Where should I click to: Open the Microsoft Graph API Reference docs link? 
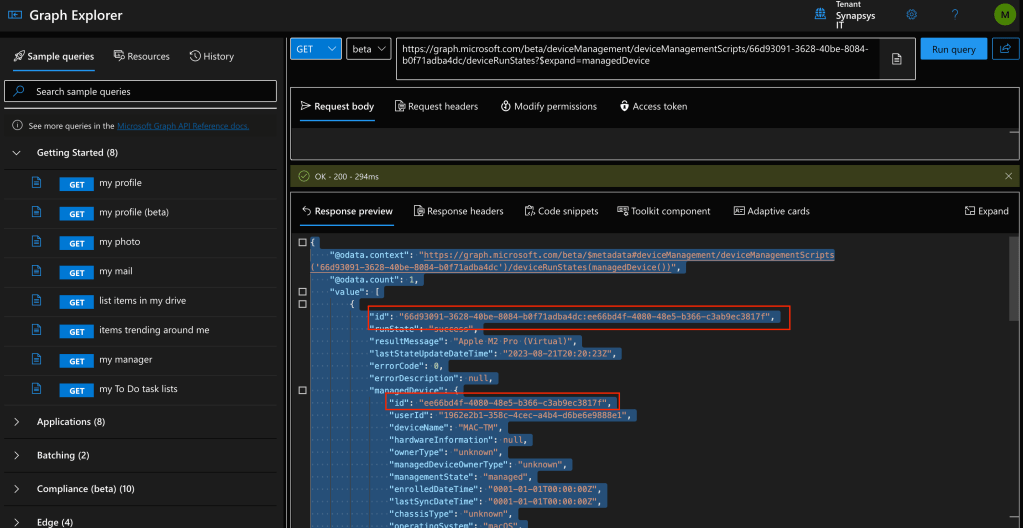183,126
